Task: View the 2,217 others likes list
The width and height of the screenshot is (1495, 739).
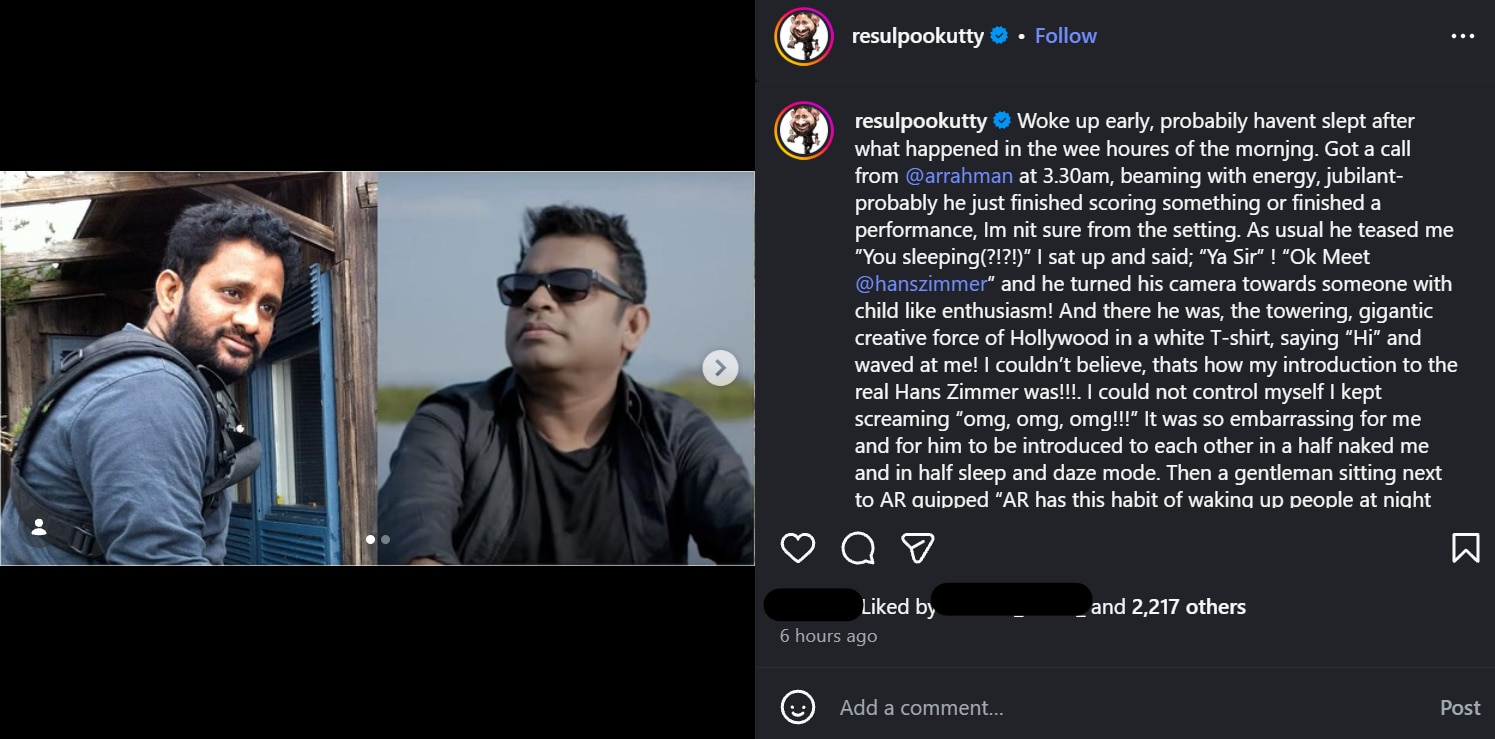Action: pyautogui.click(x=1189, y=607)
